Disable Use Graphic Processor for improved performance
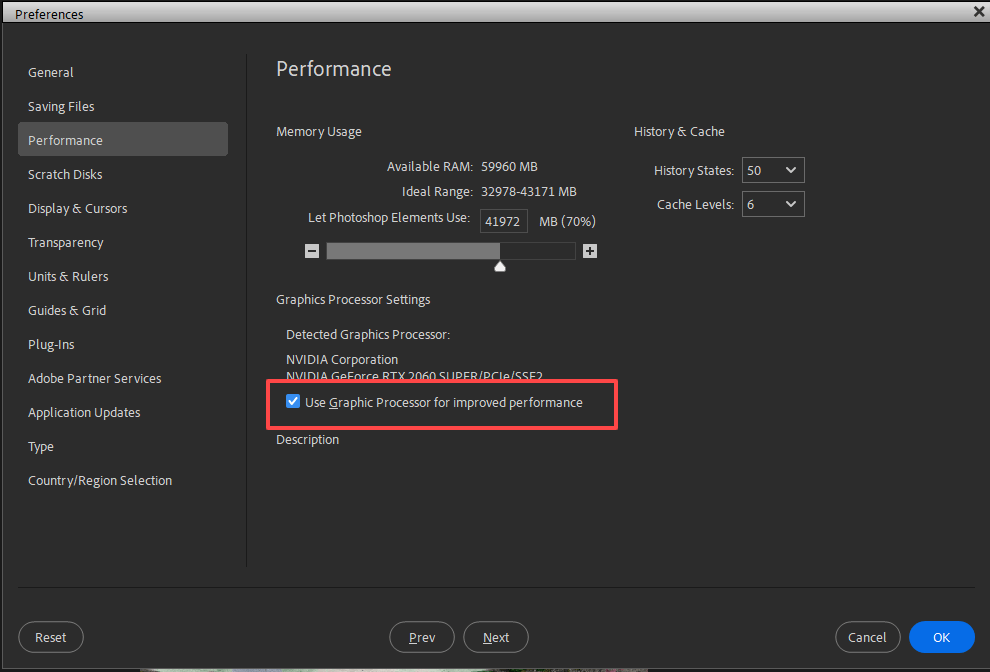Image resolution: width=990 pixels, height=672 pixels. tap(293, 401)
